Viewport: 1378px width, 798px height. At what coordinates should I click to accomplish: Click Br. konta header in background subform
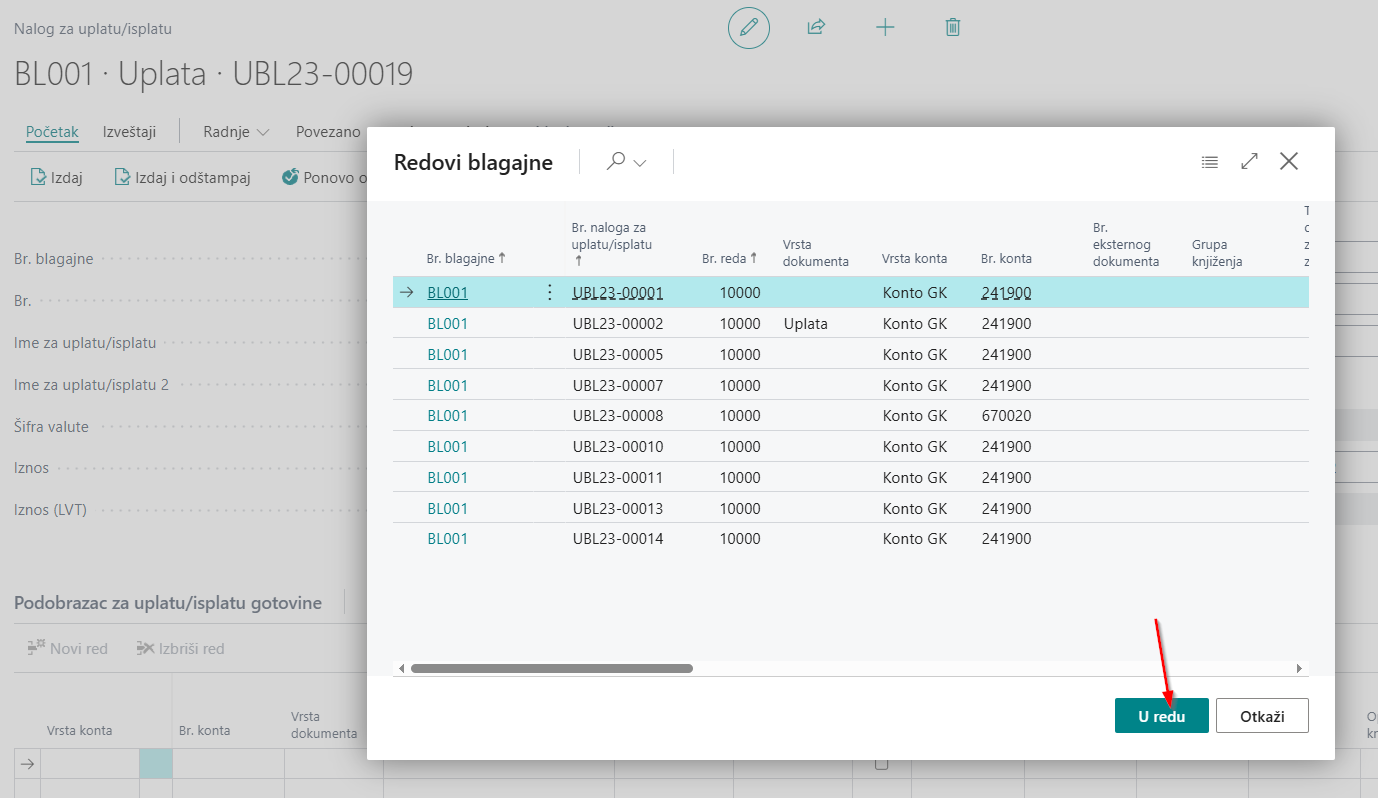204,731
